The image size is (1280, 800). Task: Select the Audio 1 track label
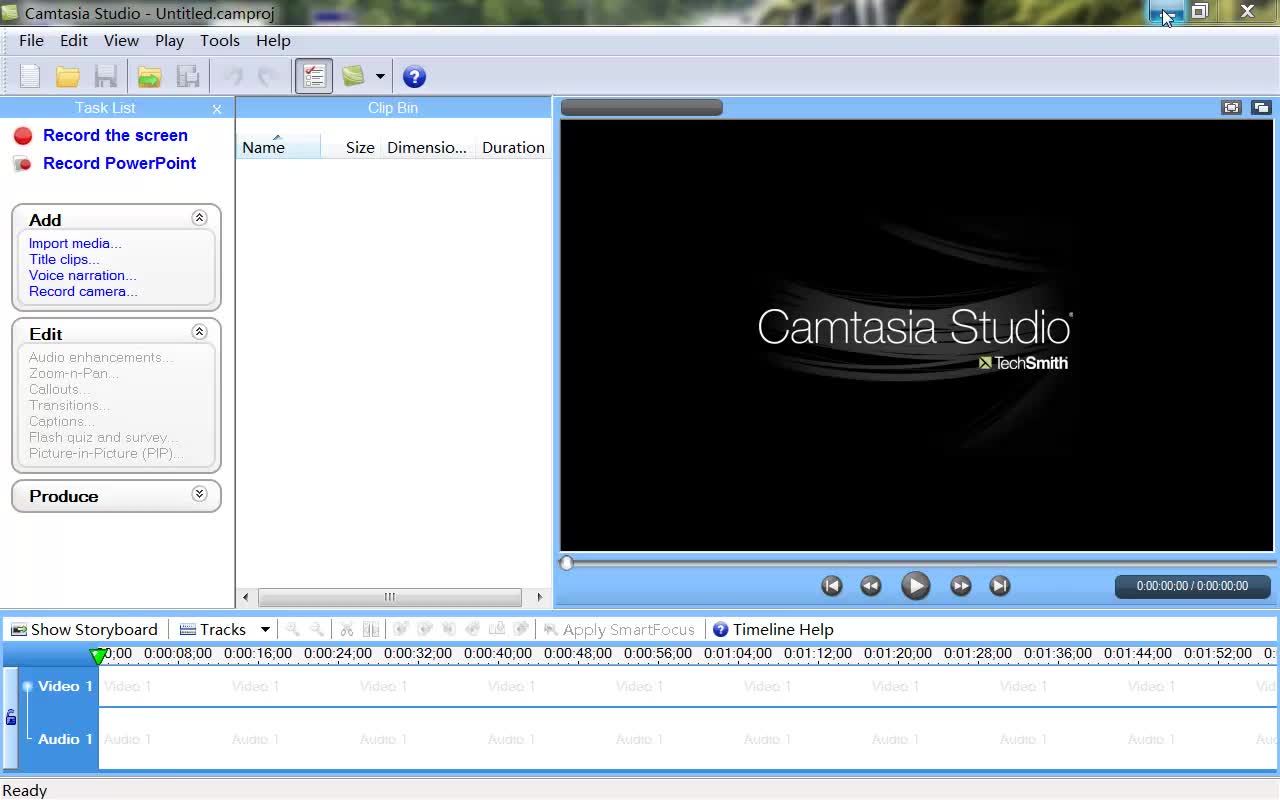(65, 739)
